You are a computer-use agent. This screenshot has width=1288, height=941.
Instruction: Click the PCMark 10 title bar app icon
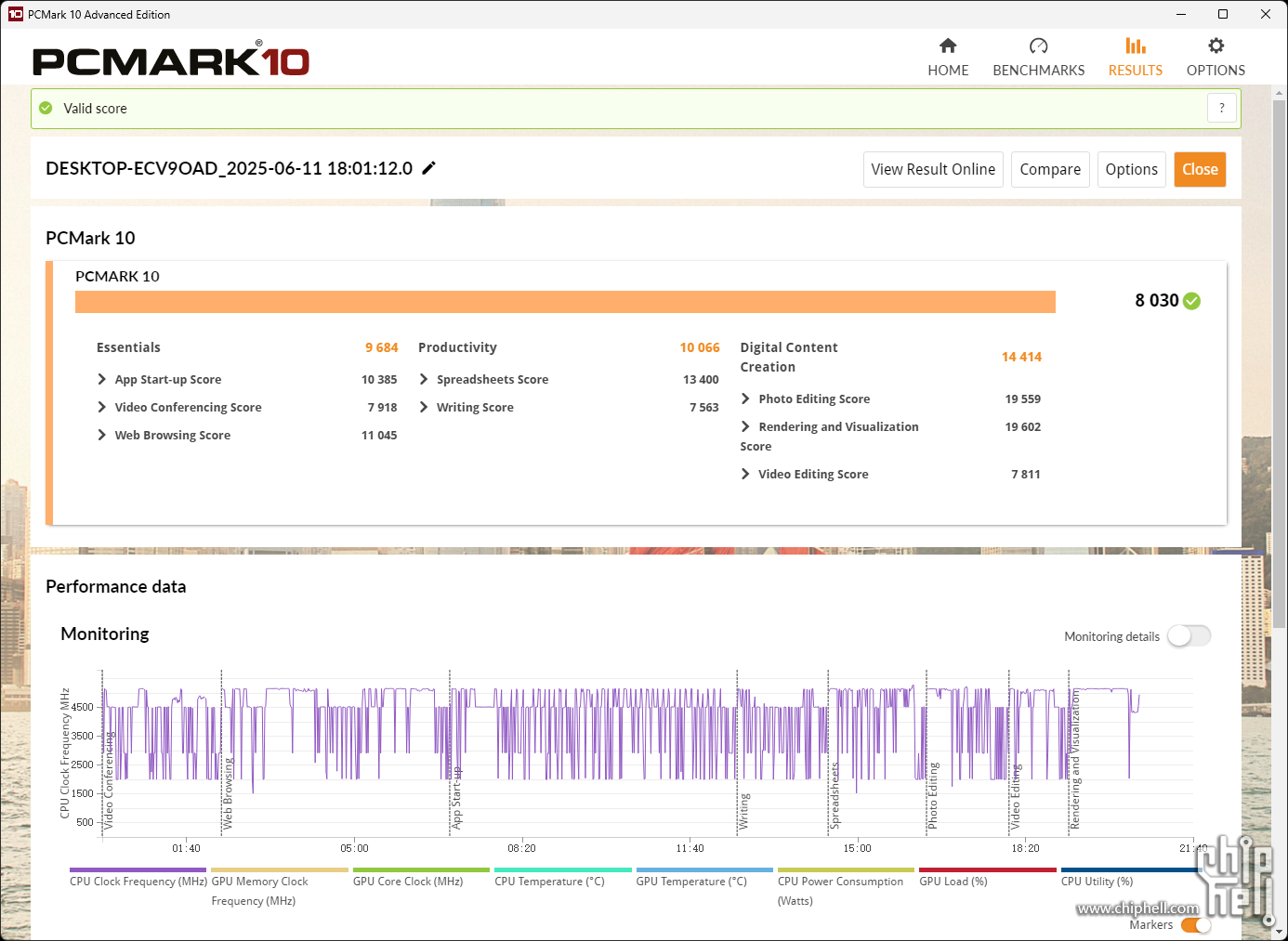pyautogui.click(x=15, y=14)
